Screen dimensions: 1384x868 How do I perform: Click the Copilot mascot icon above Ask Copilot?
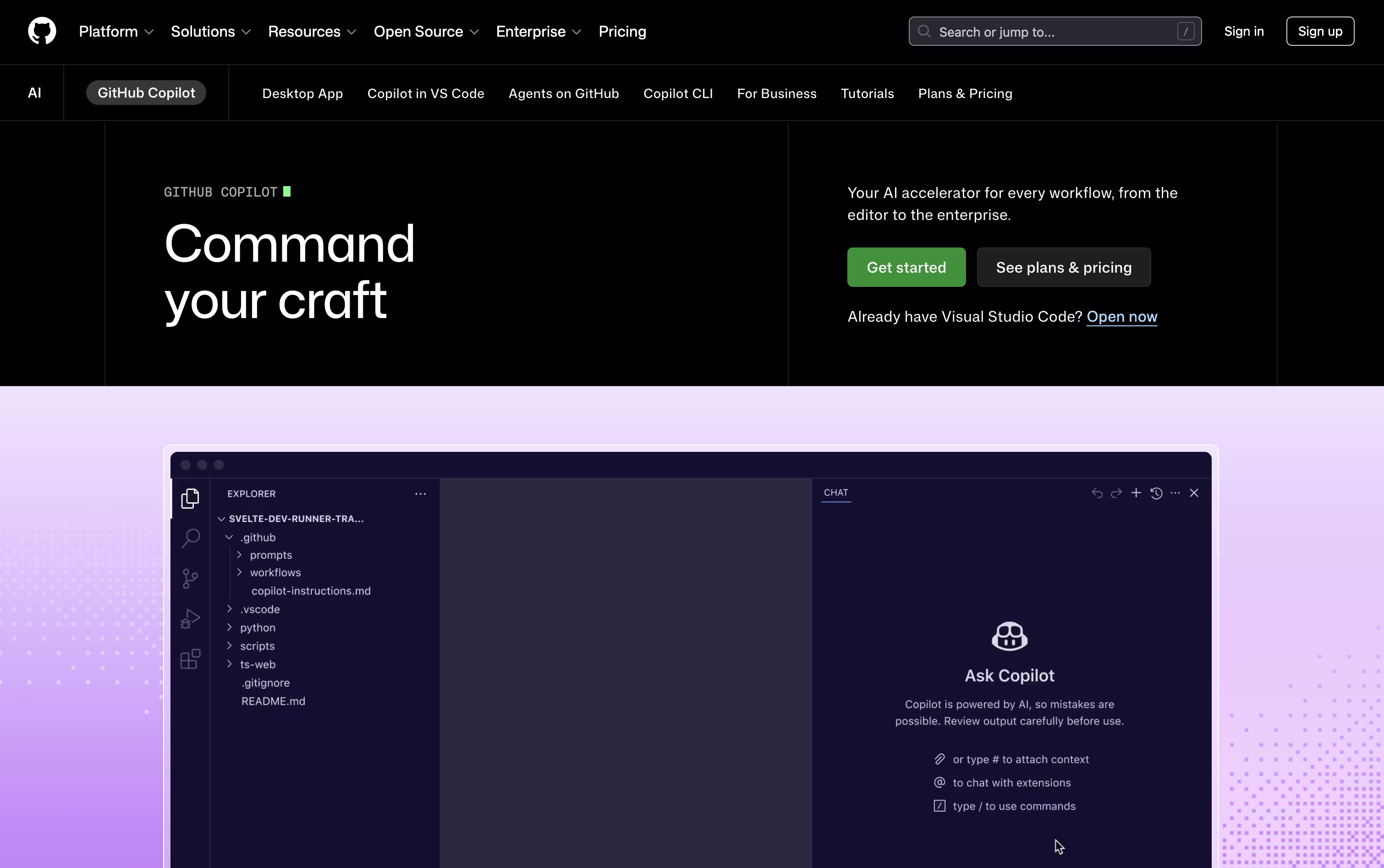point(1009,636)
